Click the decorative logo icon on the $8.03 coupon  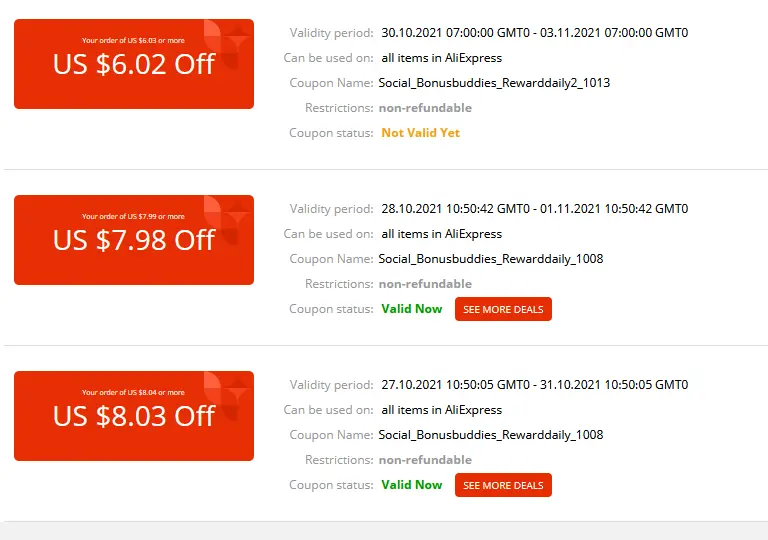[x=227, y=395]
